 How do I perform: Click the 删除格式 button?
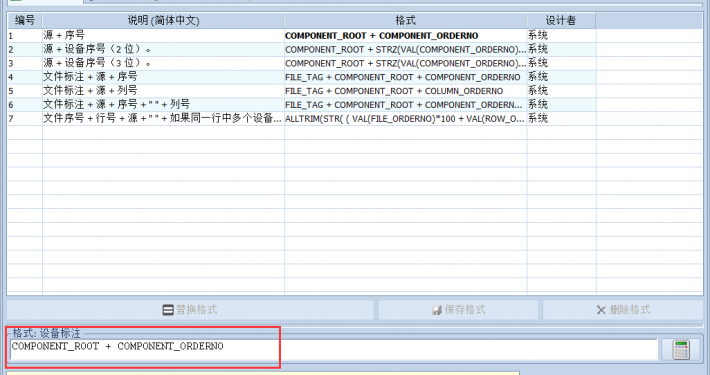click(623, 310)
